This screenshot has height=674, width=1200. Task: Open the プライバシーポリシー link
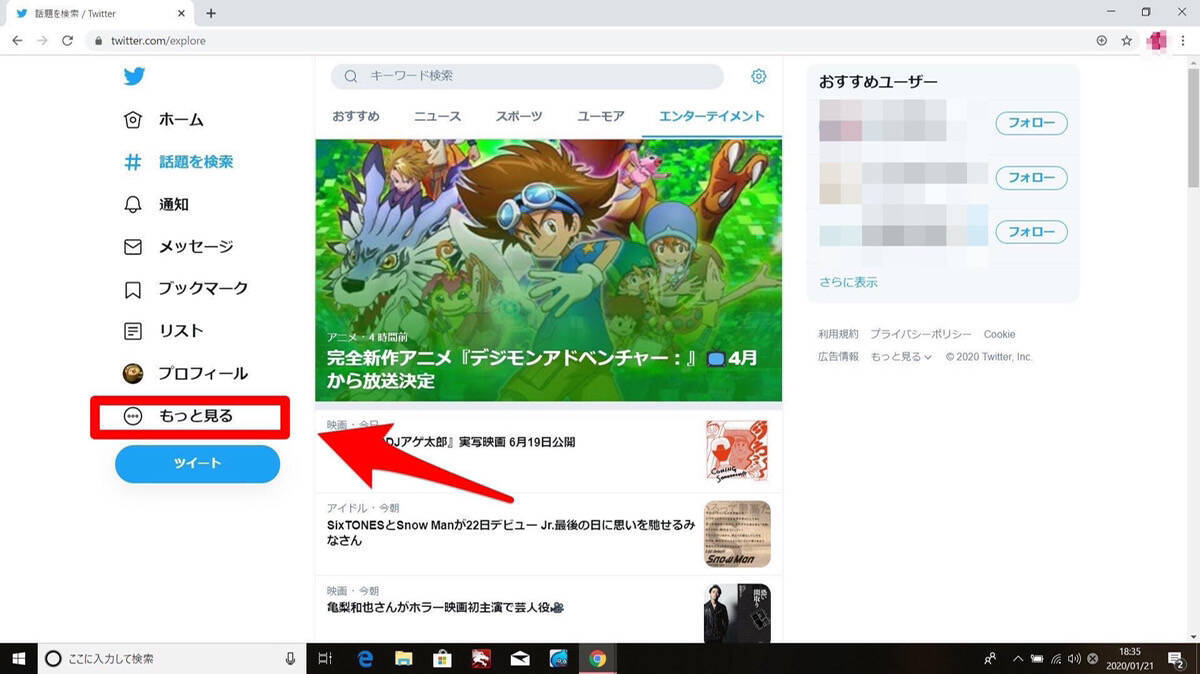click(x=920, y=334)
